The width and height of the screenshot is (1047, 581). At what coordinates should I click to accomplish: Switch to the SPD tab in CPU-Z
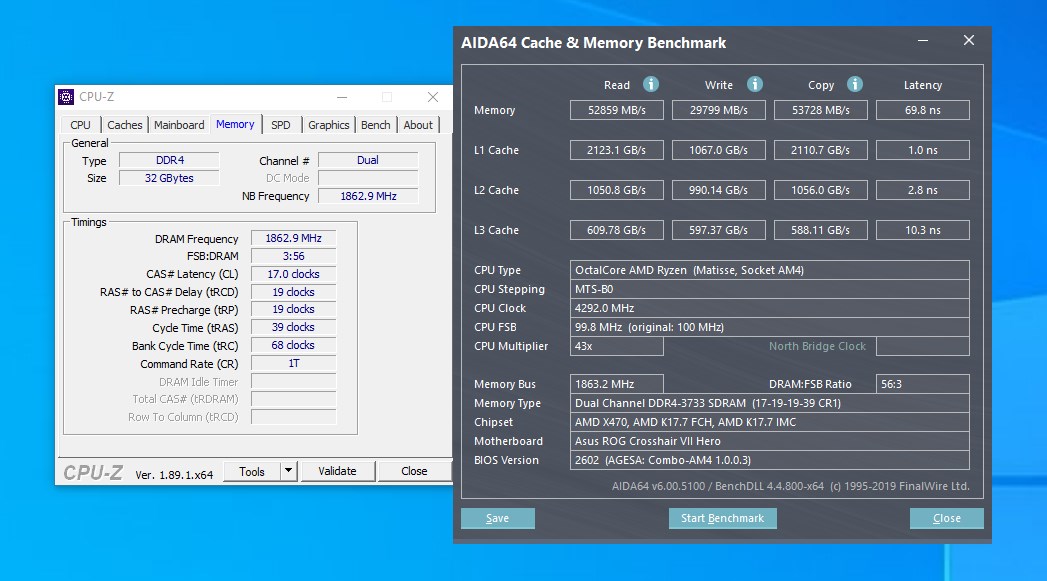point(280,125)
